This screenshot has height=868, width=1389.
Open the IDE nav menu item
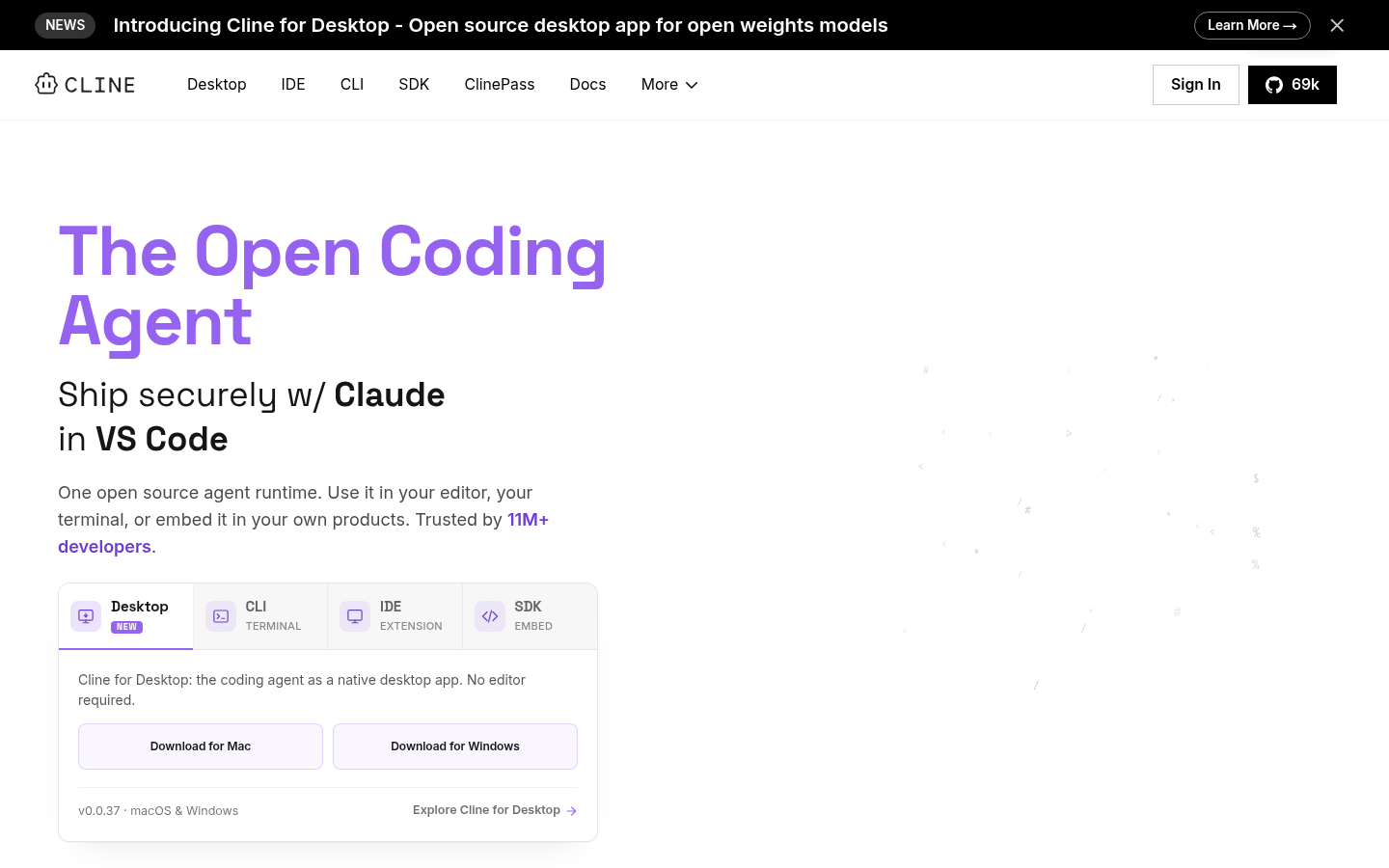[293, 85]
